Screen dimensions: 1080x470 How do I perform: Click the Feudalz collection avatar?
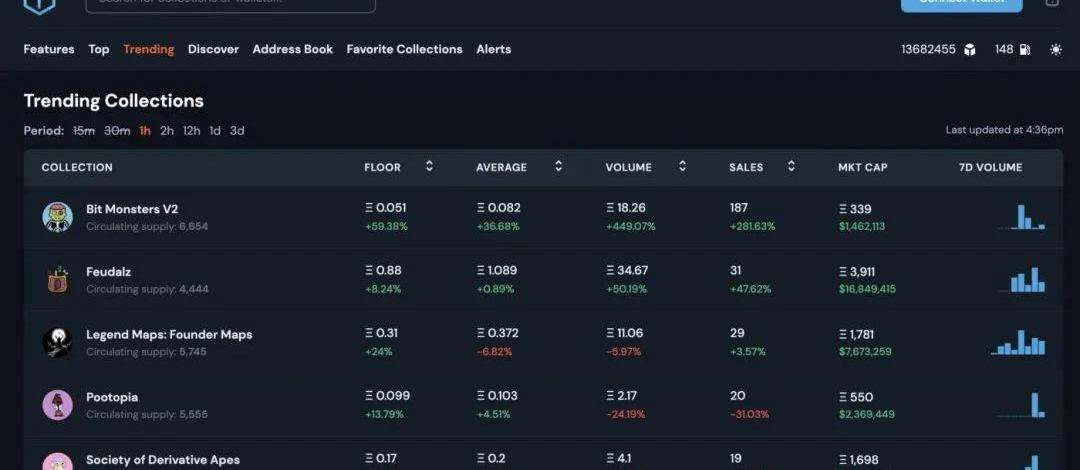[57, 280]
